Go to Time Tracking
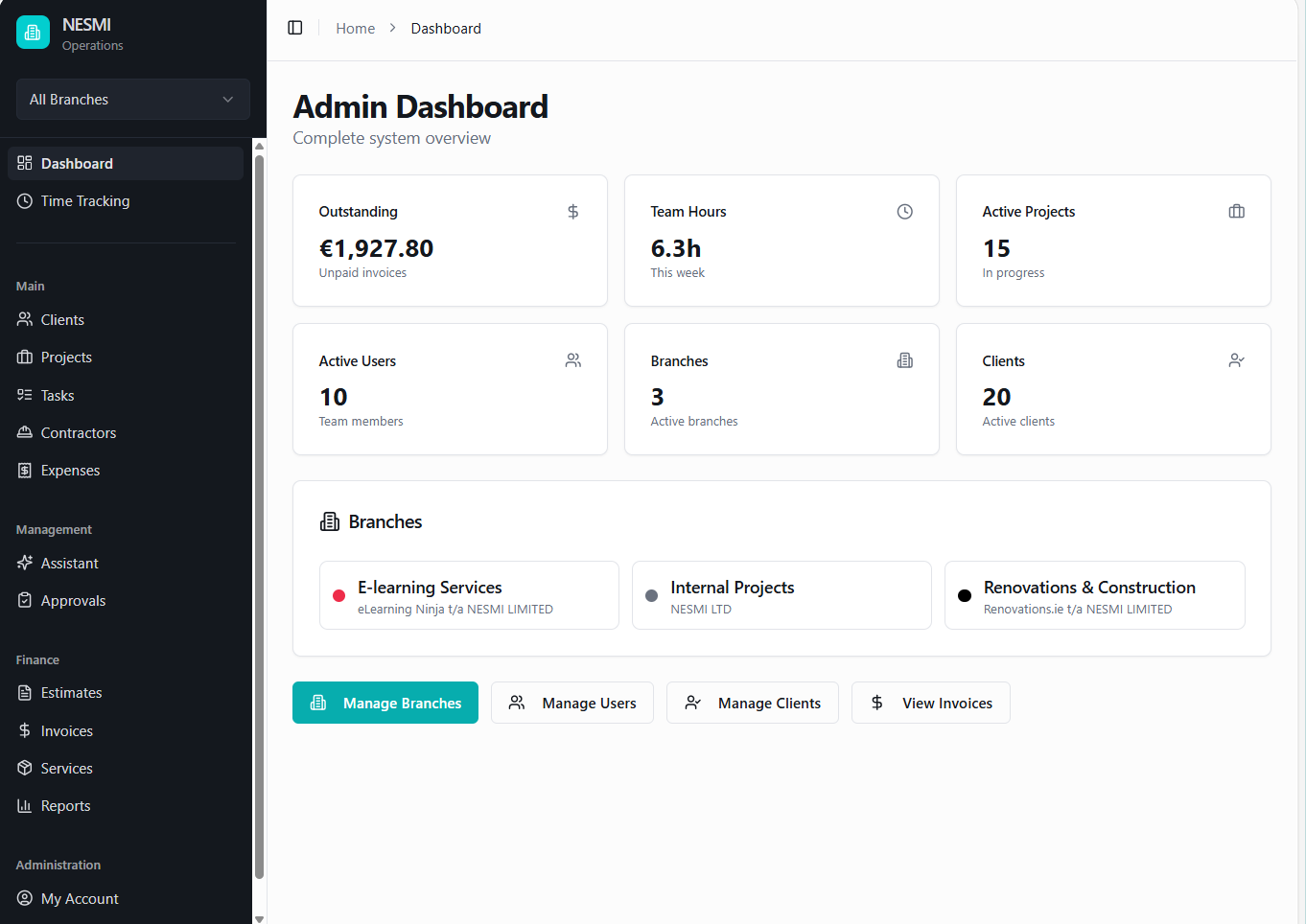This screenshot has width=1306, height=924. click(126, 201)
